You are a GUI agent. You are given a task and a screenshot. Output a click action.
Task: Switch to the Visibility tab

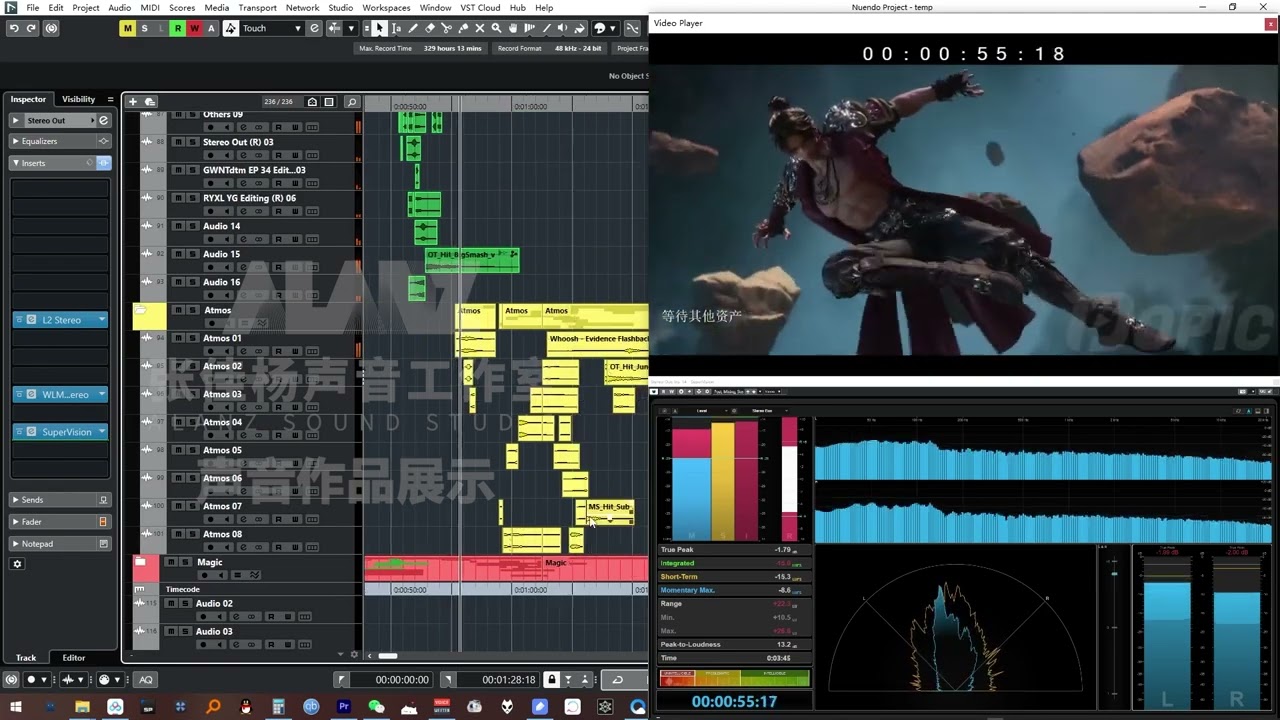tap(78, 99)
